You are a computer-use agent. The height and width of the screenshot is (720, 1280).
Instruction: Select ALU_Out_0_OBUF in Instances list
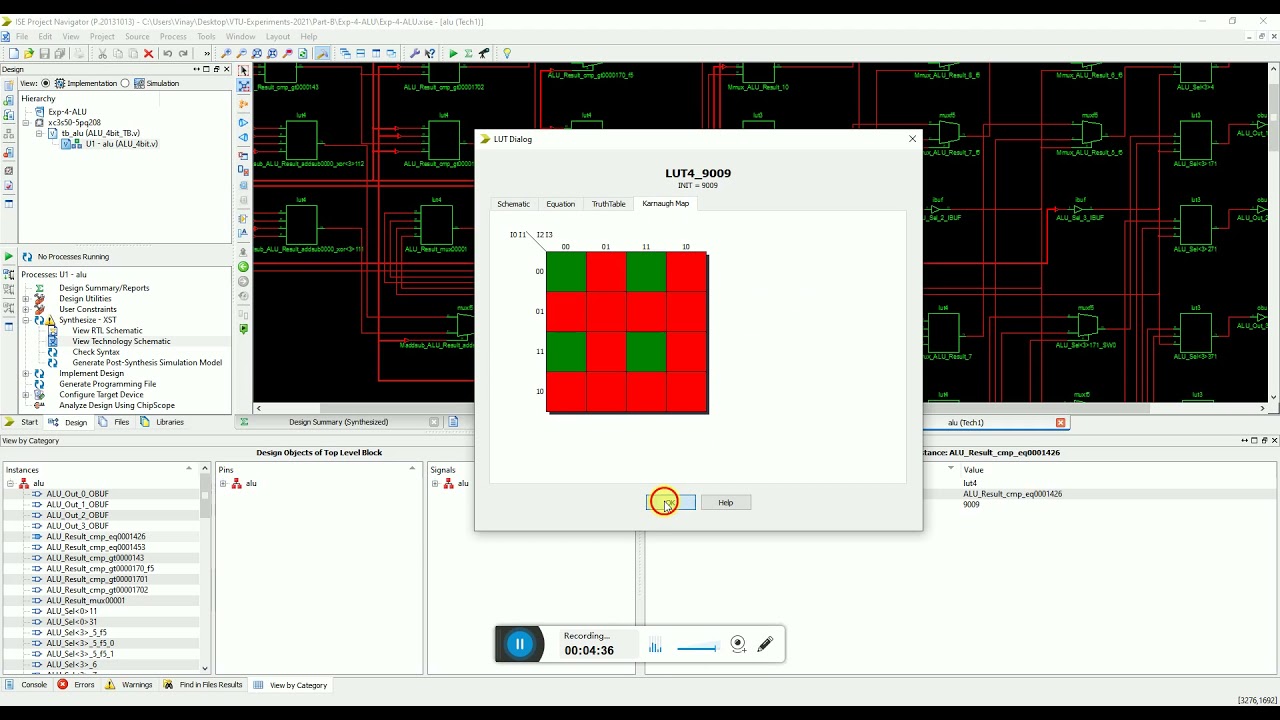[77, 494]
